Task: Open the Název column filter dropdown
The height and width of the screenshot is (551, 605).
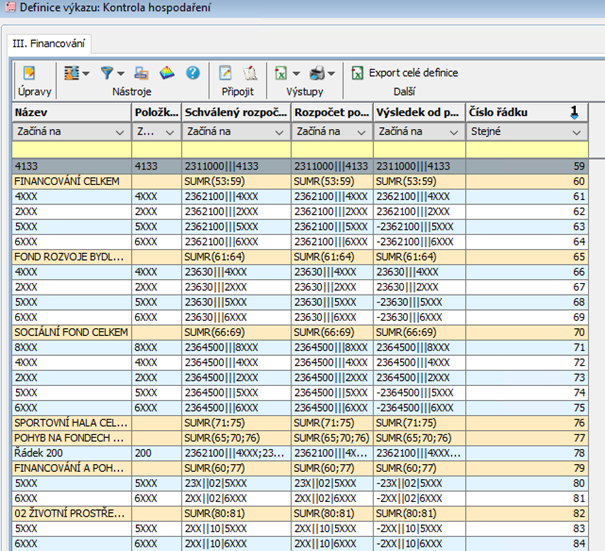Action: pos(121,131)
